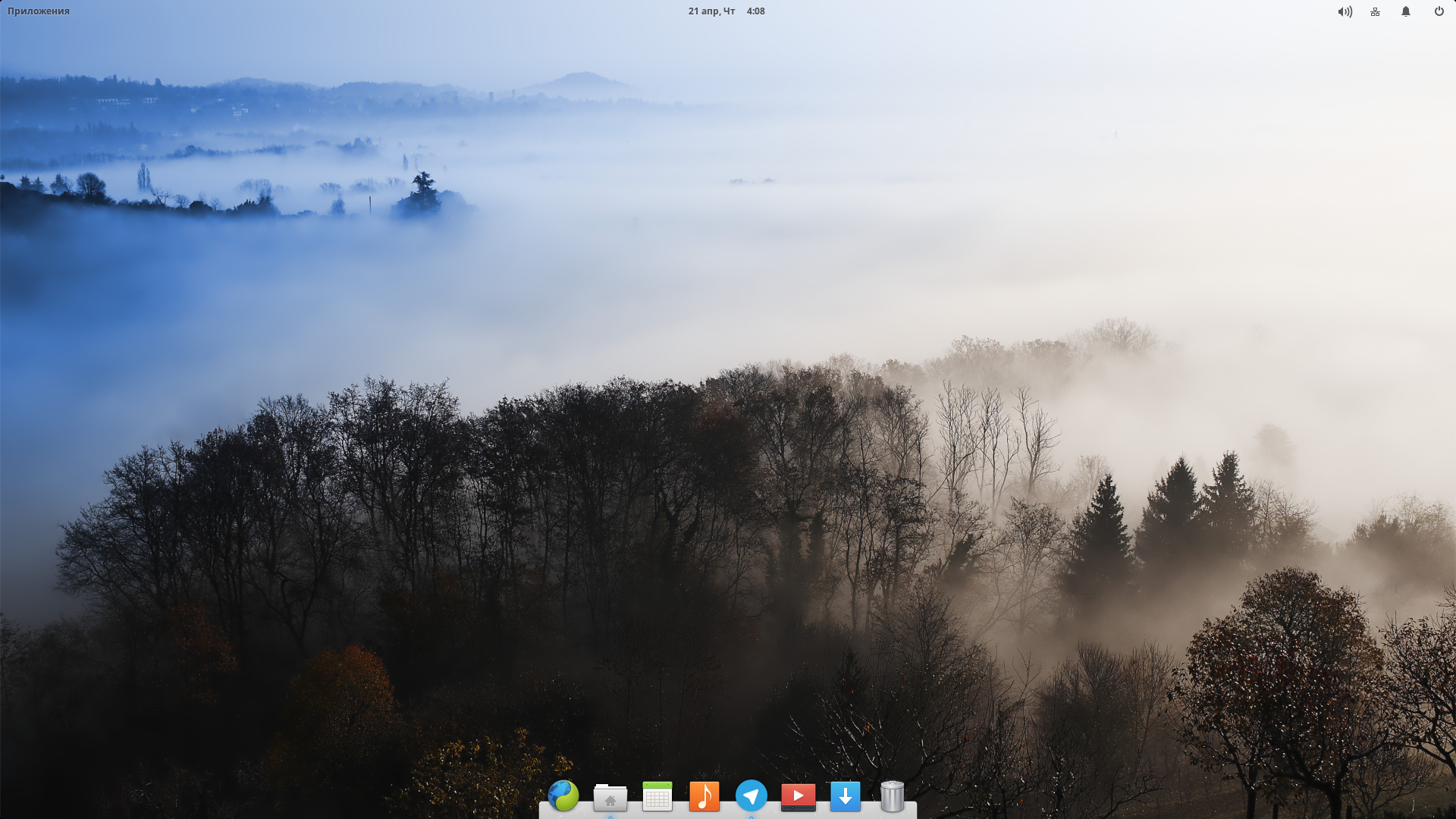Open the Files home folder in the dock
The height and width of the screenshot is (819, 1456).
[610, 796]
